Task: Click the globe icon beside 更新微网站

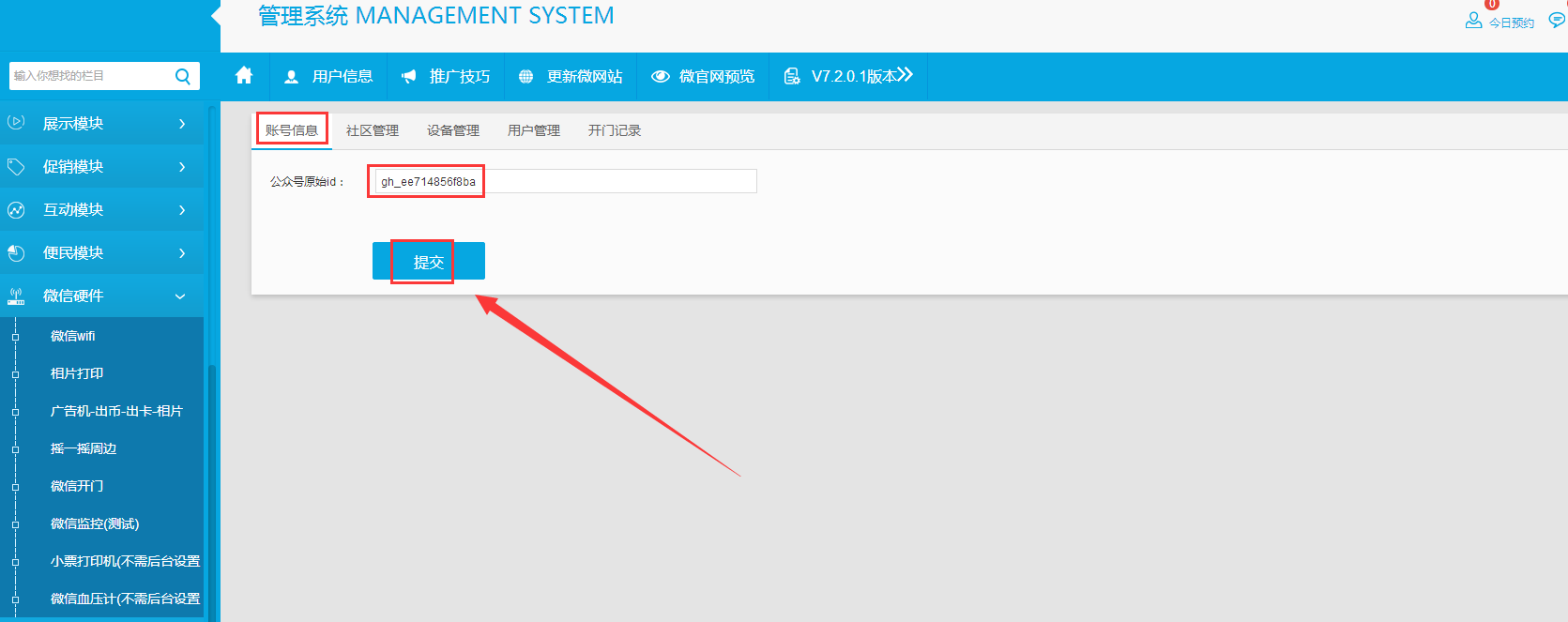Action: coord(525,77)
